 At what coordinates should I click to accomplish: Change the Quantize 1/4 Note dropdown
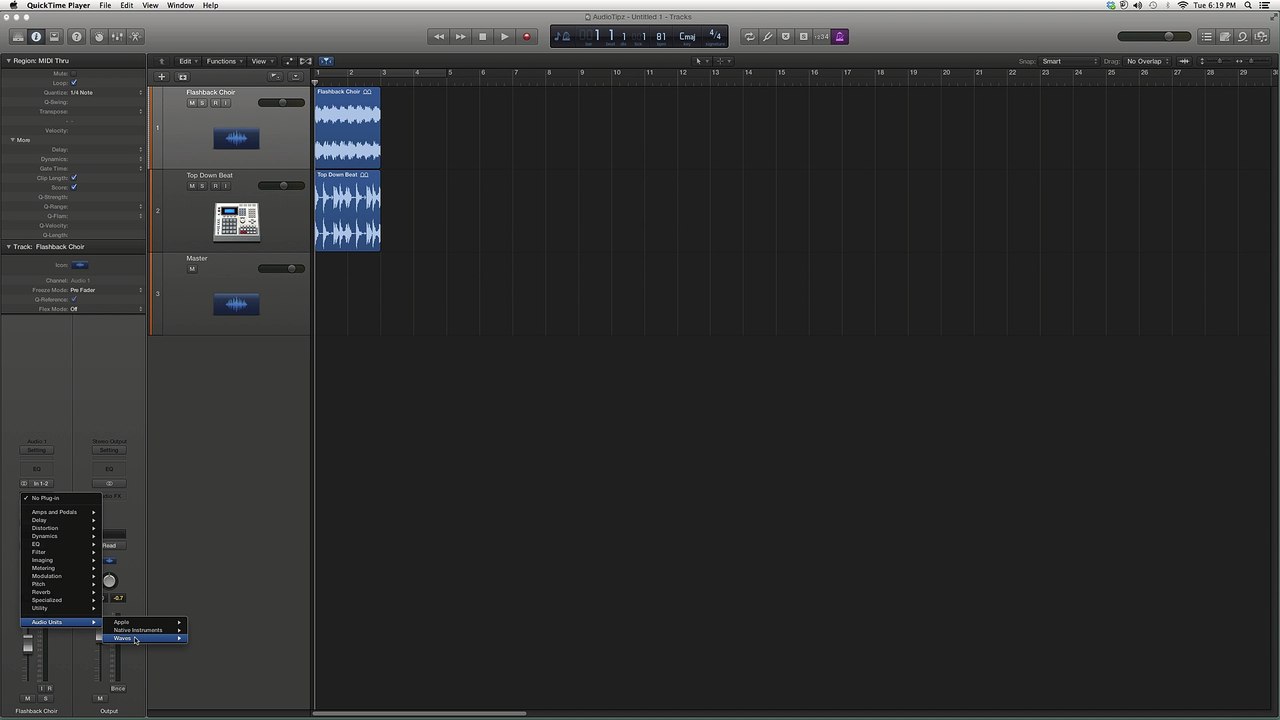[x=106, y=92]
